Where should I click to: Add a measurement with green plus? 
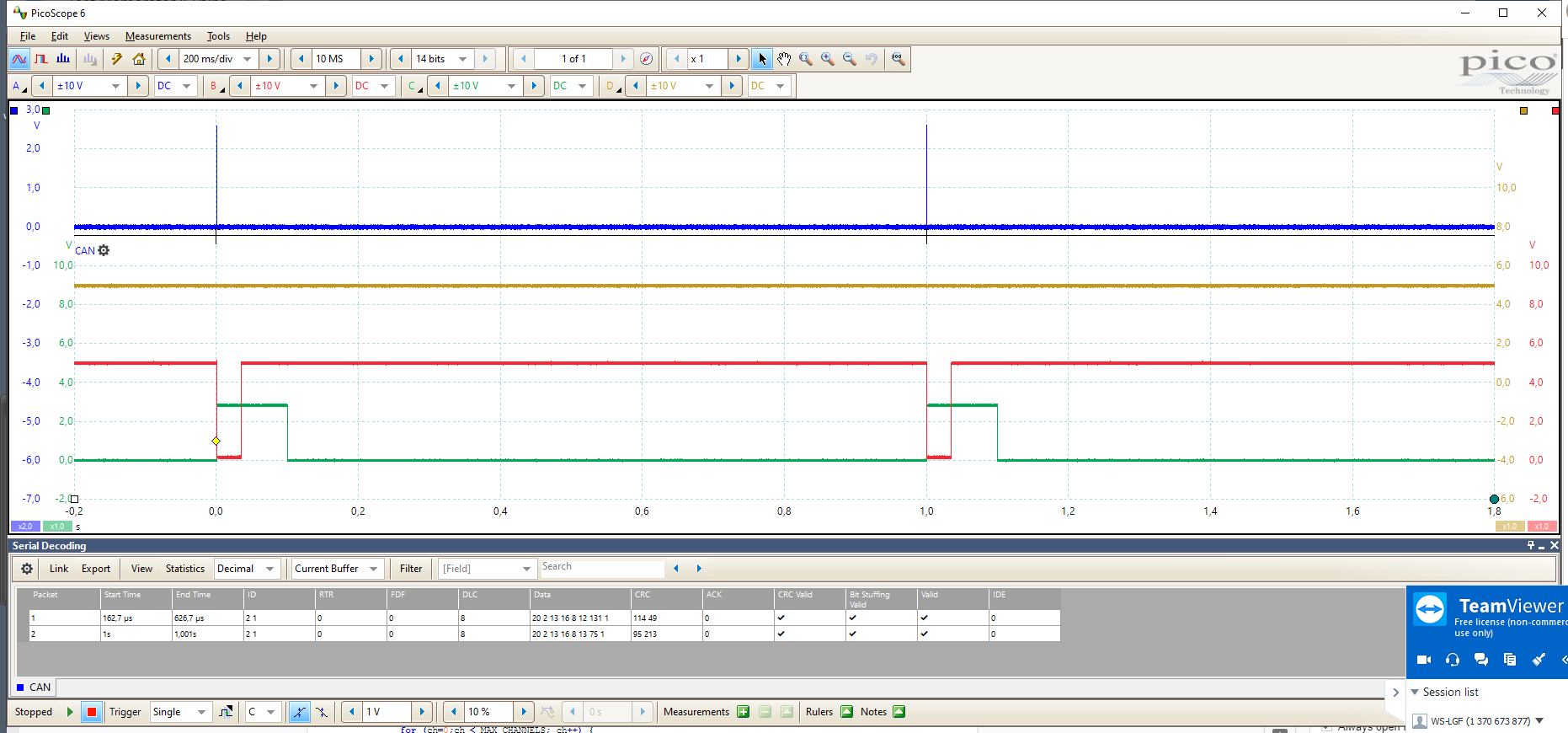point(743,712)
